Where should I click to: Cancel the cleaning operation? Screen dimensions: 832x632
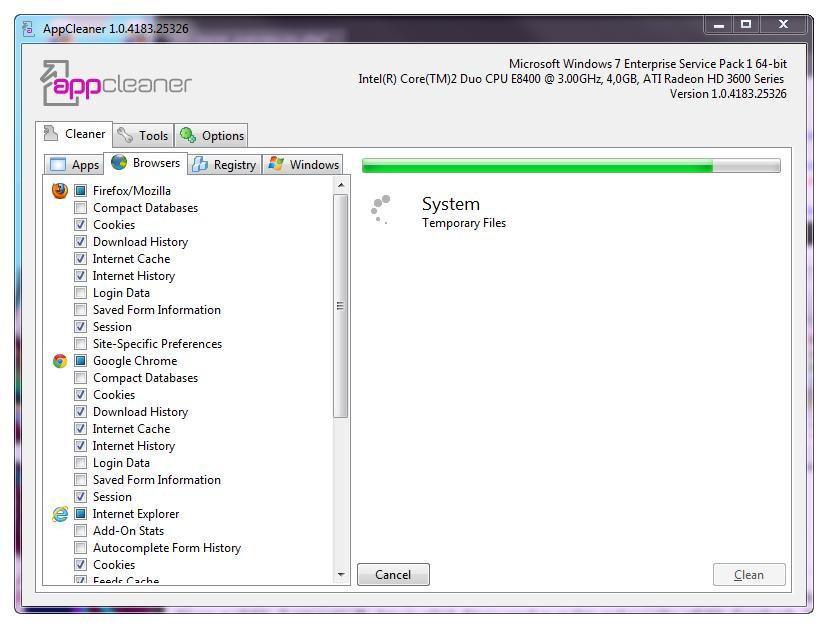[x=393, y=575]
